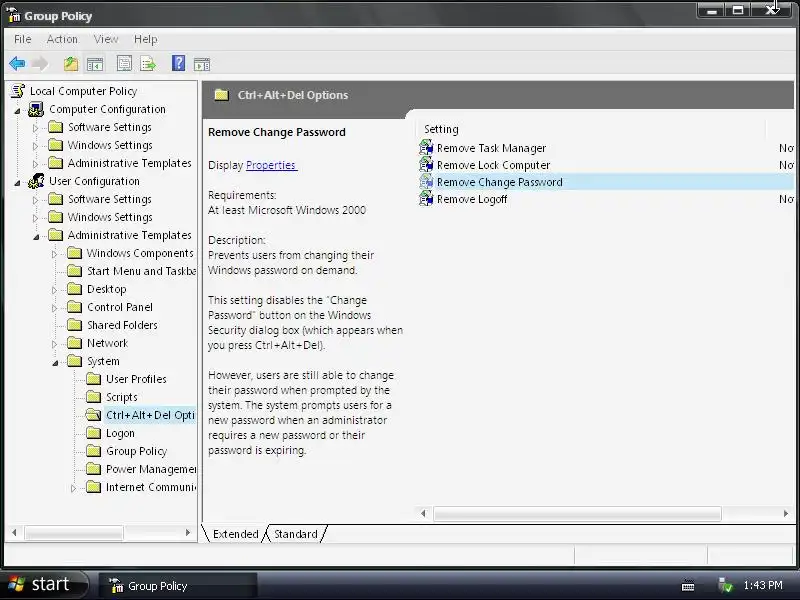Image resolution: width=800 pixels, height=600 pixels.
Task: Click the Remove Logoff policy icon
Action: click(x=426, y=198)
